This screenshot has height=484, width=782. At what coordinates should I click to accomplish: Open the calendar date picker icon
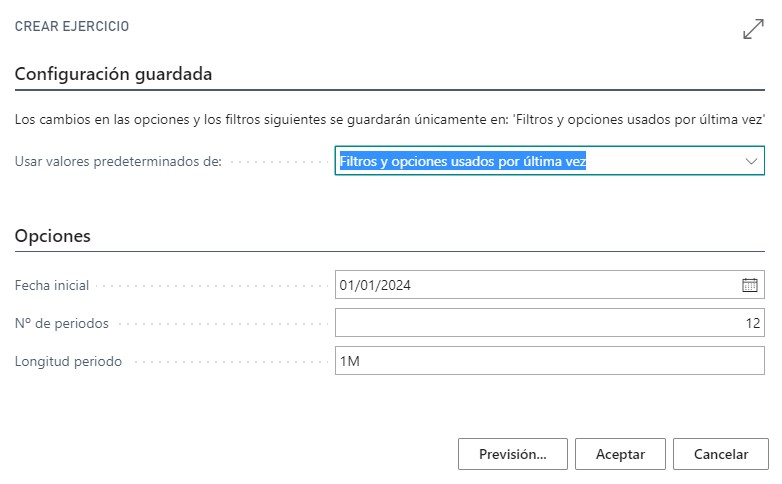[749, 285]
